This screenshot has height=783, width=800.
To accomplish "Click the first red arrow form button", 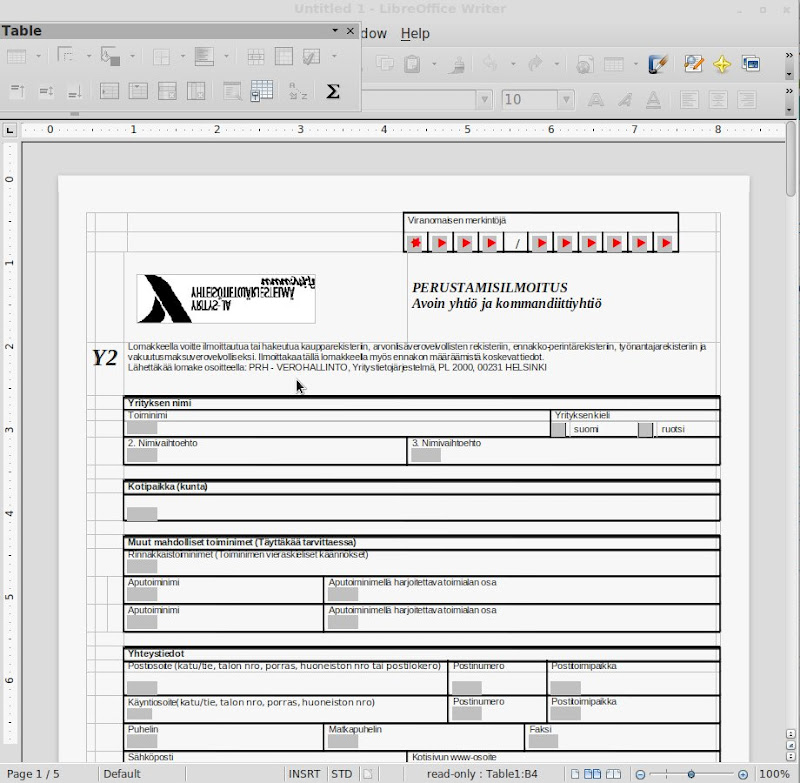I will coord(440,243).
